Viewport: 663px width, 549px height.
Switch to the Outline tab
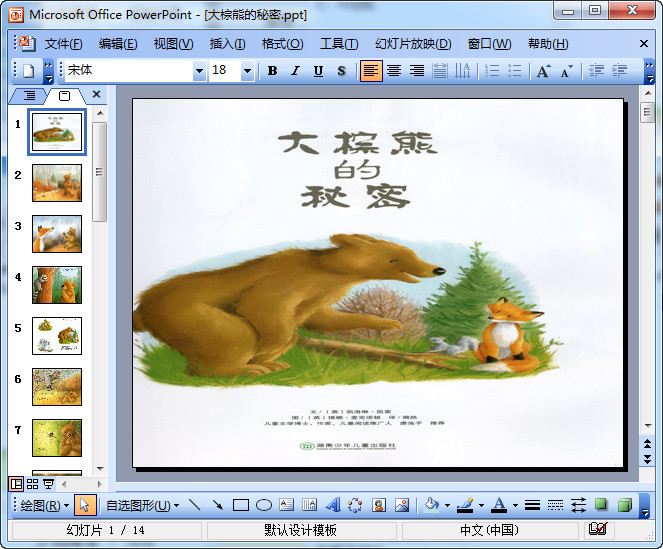tap(29, 96)
